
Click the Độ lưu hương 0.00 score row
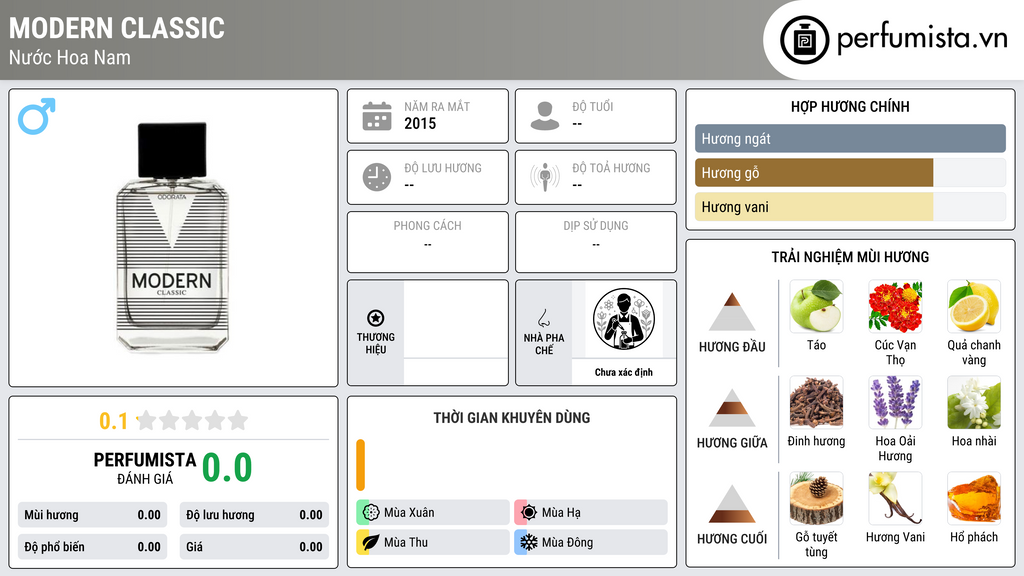(254, 515)
